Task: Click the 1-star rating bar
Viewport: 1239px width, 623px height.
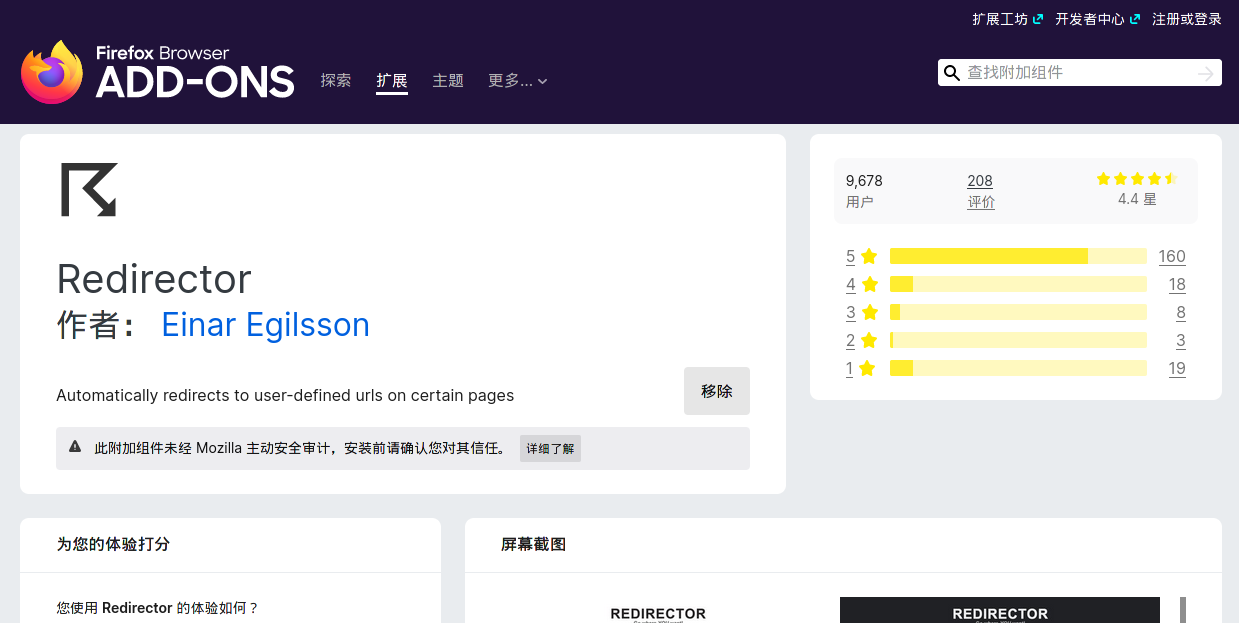Action: coord(1018,368)
